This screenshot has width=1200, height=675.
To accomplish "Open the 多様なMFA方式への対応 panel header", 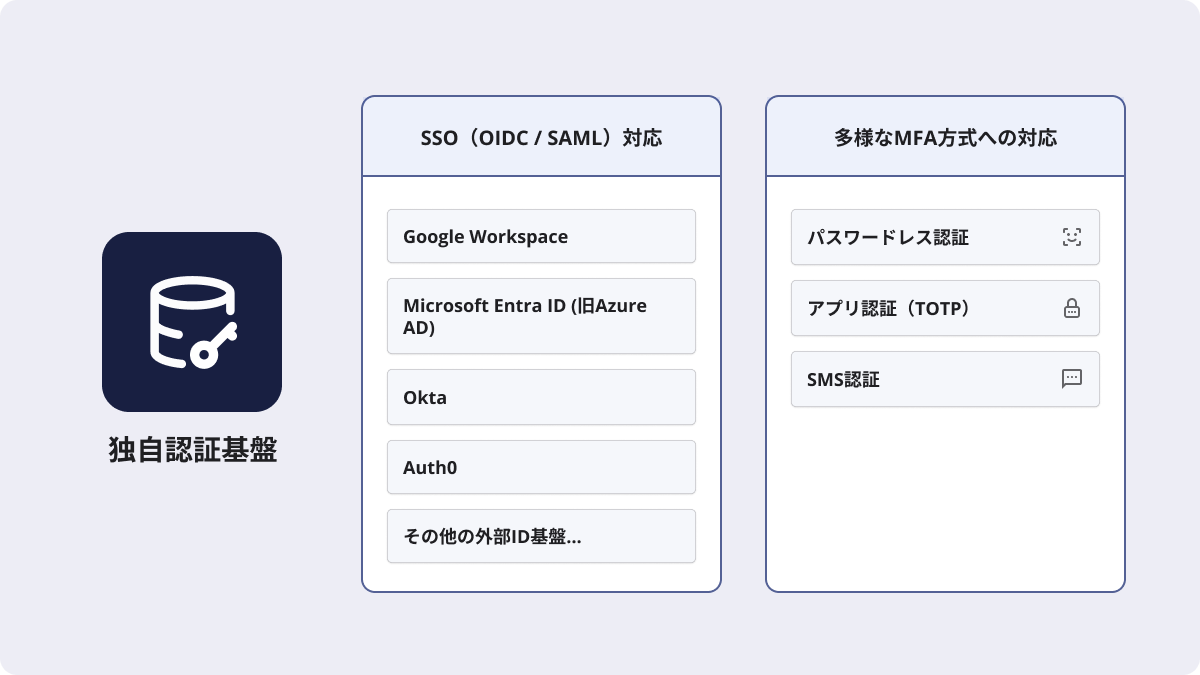I will (945, 138).
